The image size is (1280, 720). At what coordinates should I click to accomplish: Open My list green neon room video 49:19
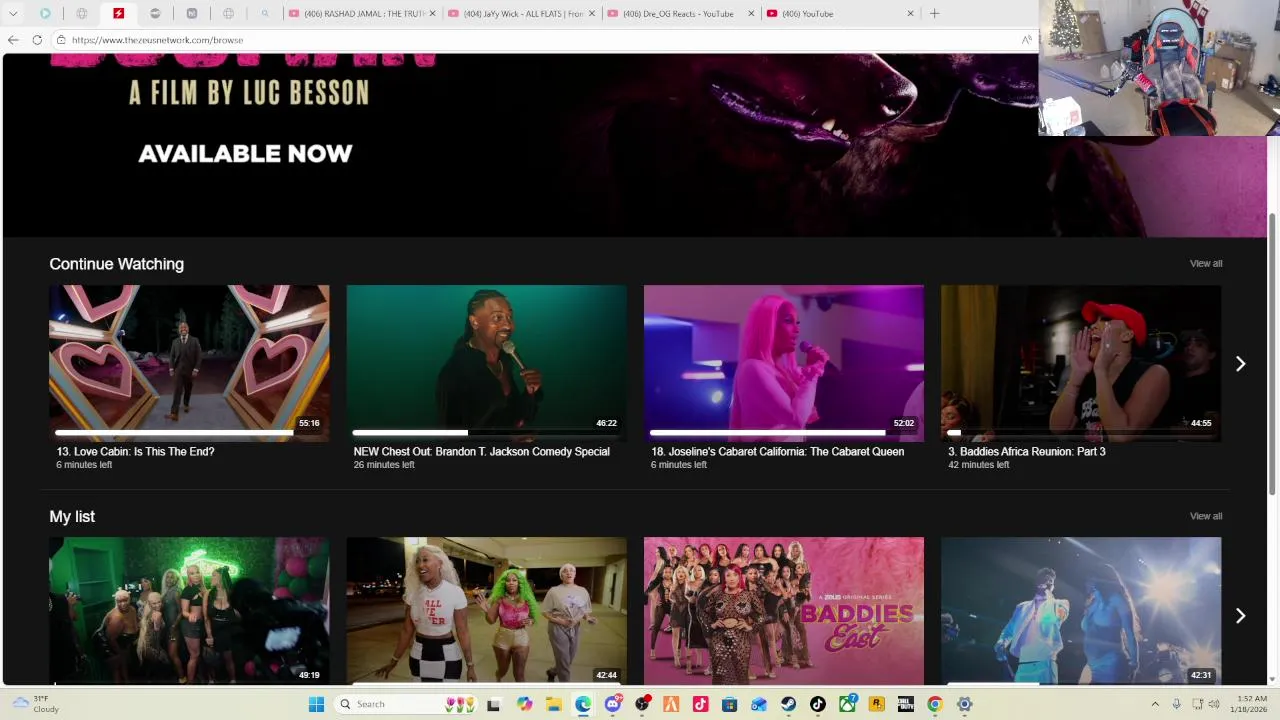pyautogui.click(x=189, y=611)
